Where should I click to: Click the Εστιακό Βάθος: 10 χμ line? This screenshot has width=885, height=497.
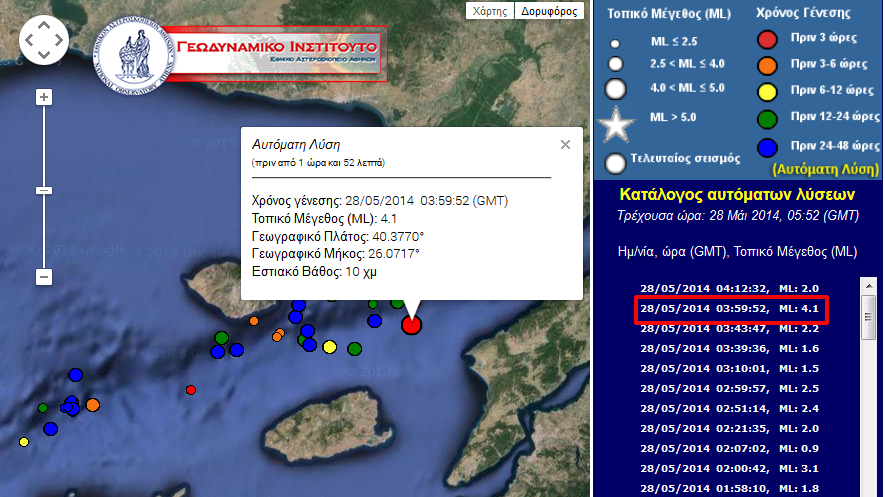[314, 272]
